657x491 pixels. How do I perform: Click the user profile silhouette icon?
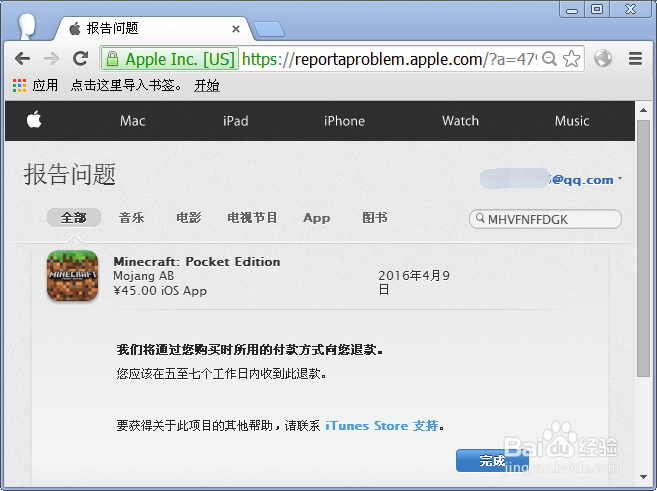click(27, 26)
